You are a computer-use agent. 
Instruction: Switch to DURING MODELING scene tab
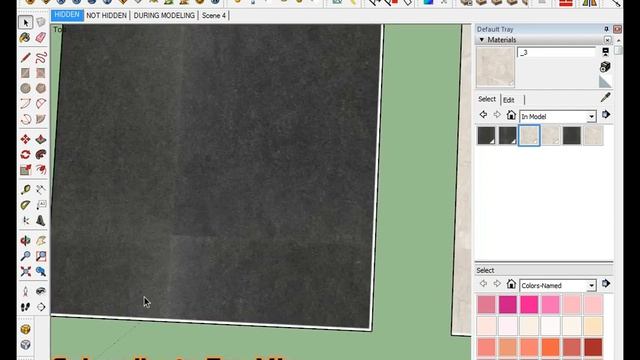coord(164,16)
